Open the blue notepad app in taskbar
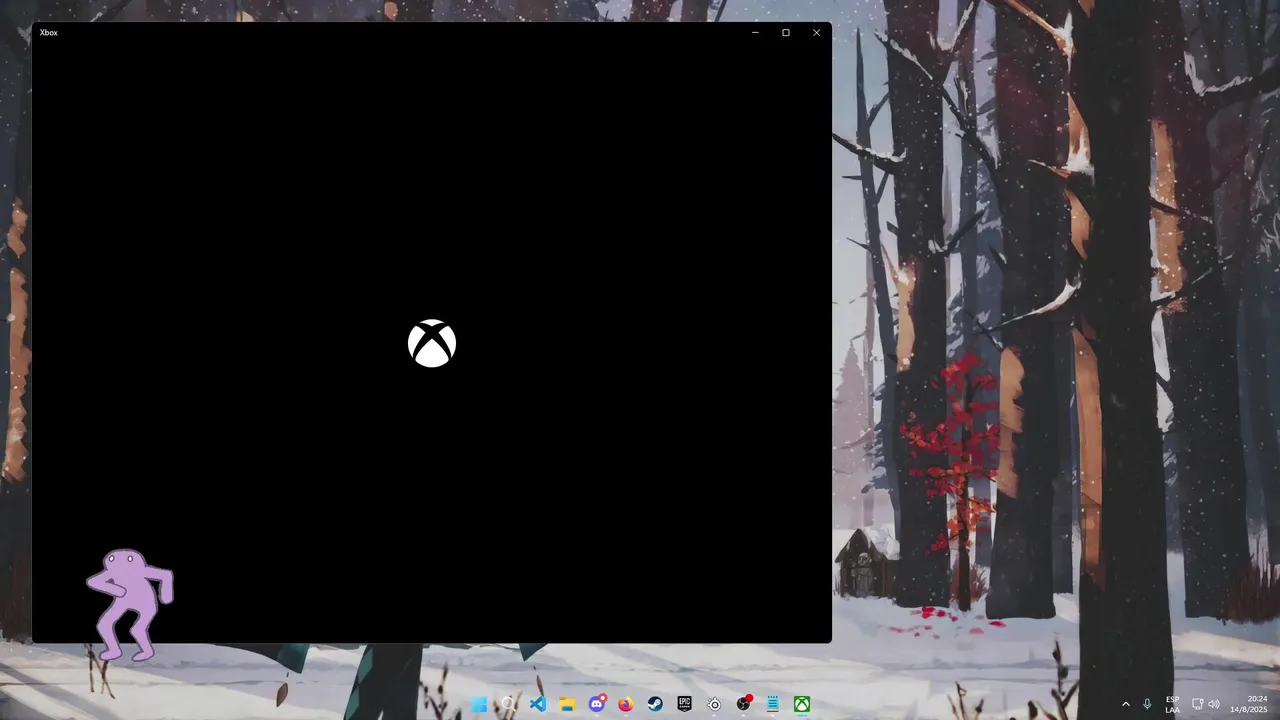 [773, 704]
